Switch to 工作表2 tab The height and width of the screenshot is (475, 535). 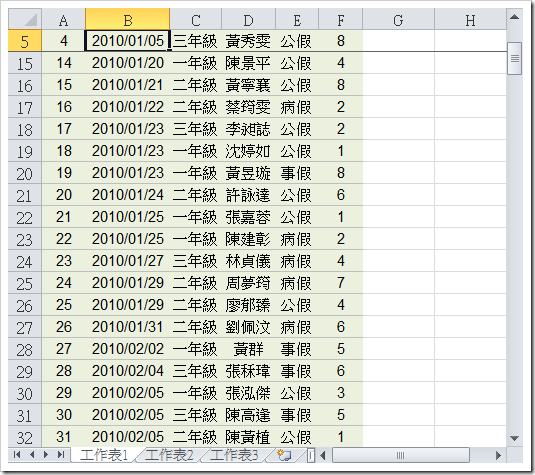coord(169,455)
